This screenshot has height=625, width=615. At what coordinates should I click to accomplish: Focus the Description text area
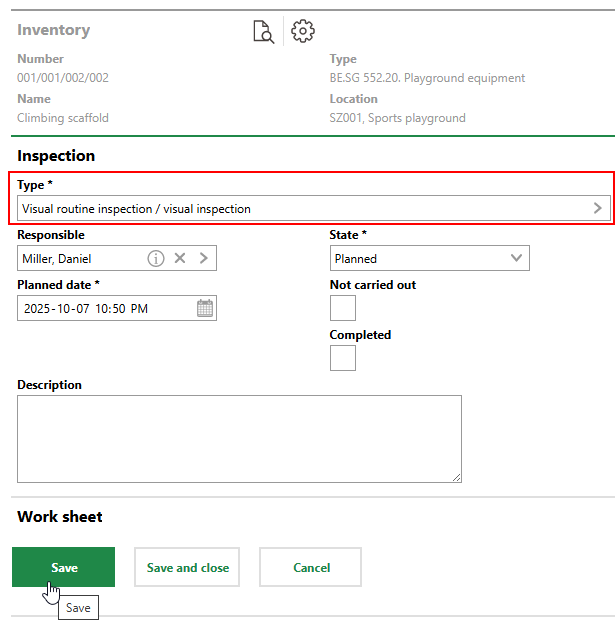(x=239, y=439)
